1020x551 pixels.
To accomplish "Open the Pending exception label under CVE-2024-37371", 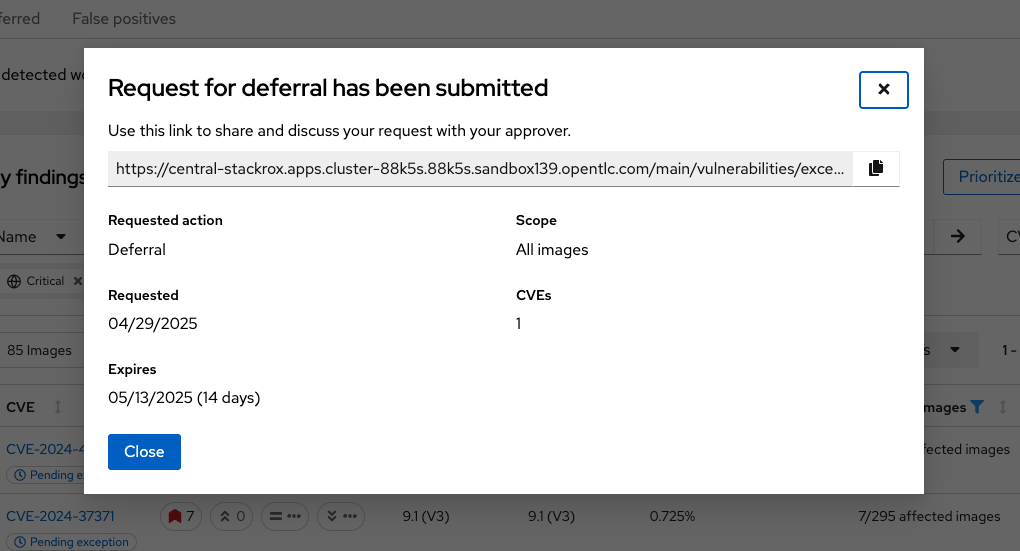I will (72, 542).
